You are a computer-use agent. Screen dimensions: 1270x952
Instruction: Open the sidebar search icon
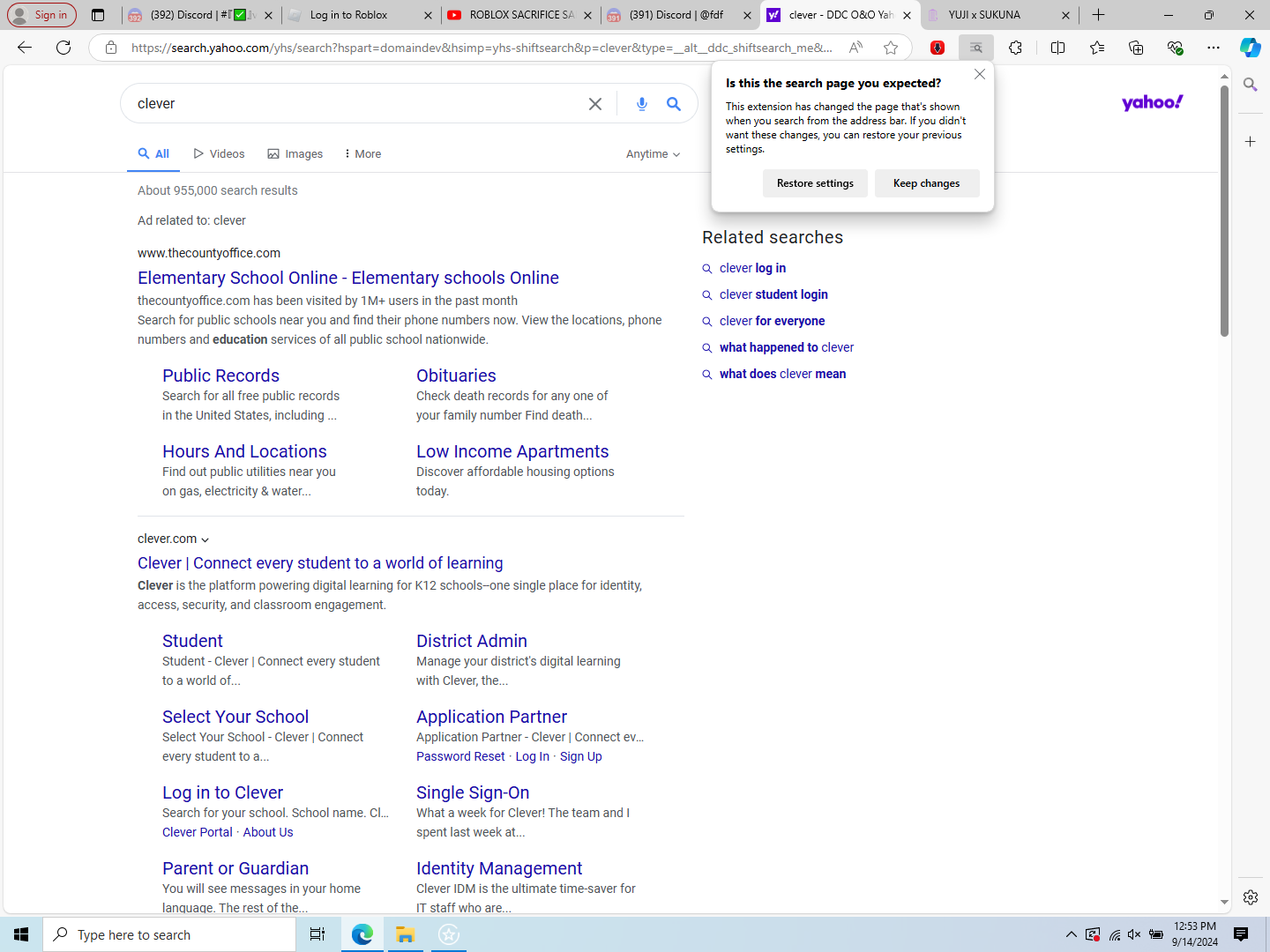pos(1250,85)
